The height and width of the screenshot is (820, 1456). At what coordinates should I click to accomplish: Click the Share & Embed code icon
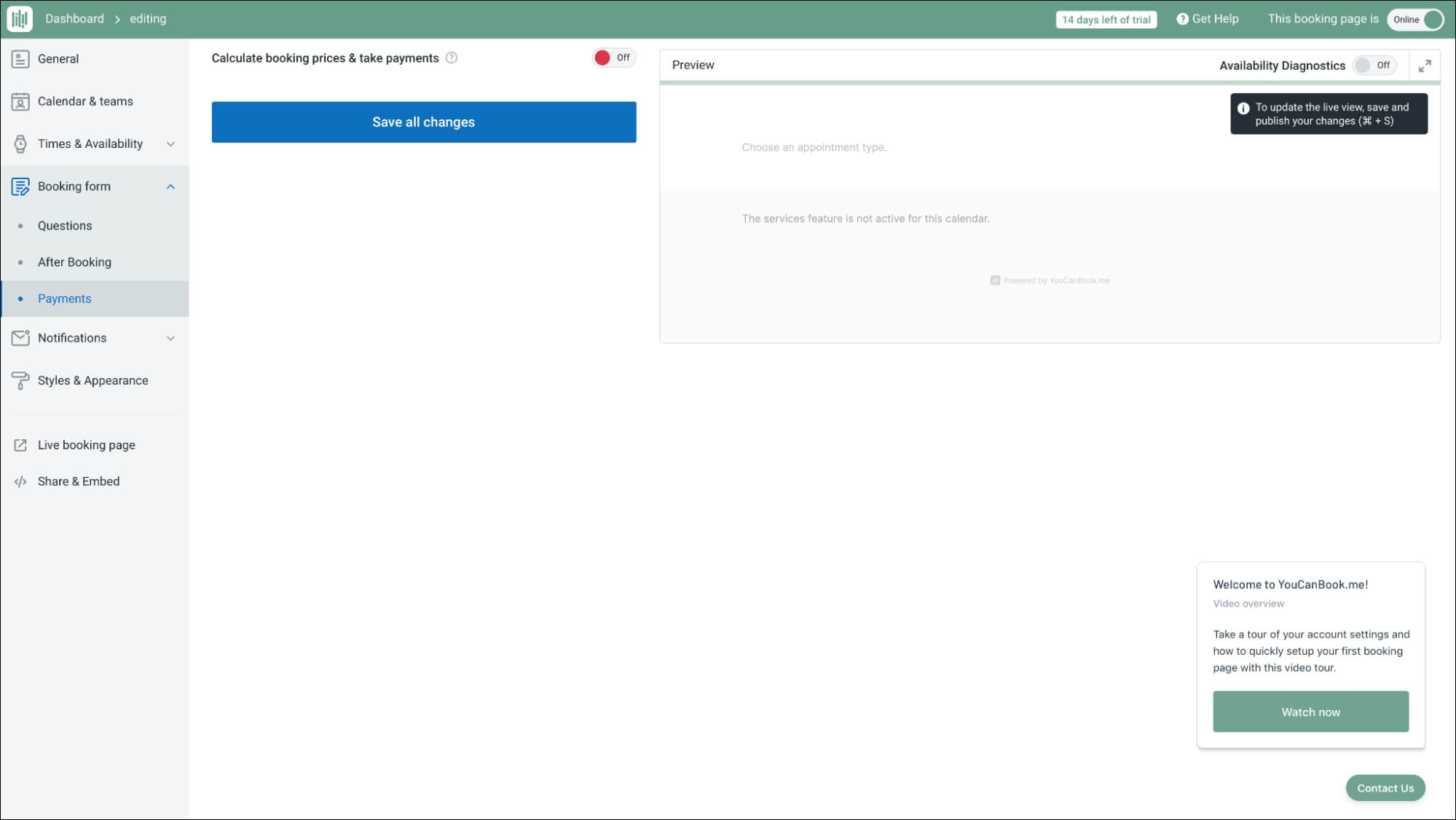coord(20,481)
